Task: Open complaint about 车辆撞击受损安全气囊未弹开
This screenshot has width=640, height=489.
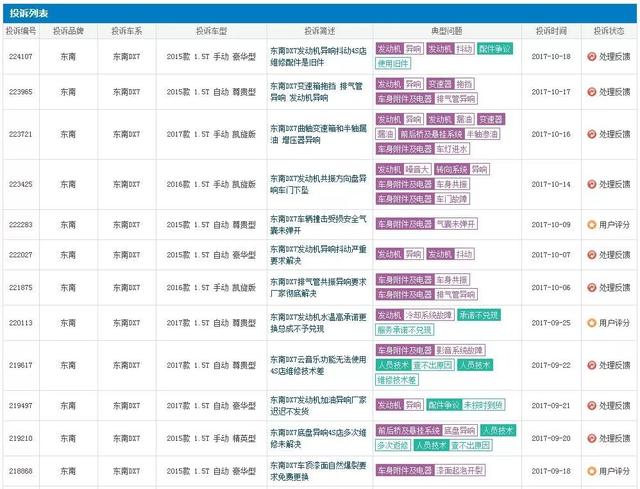Action: tap(318, 224)
